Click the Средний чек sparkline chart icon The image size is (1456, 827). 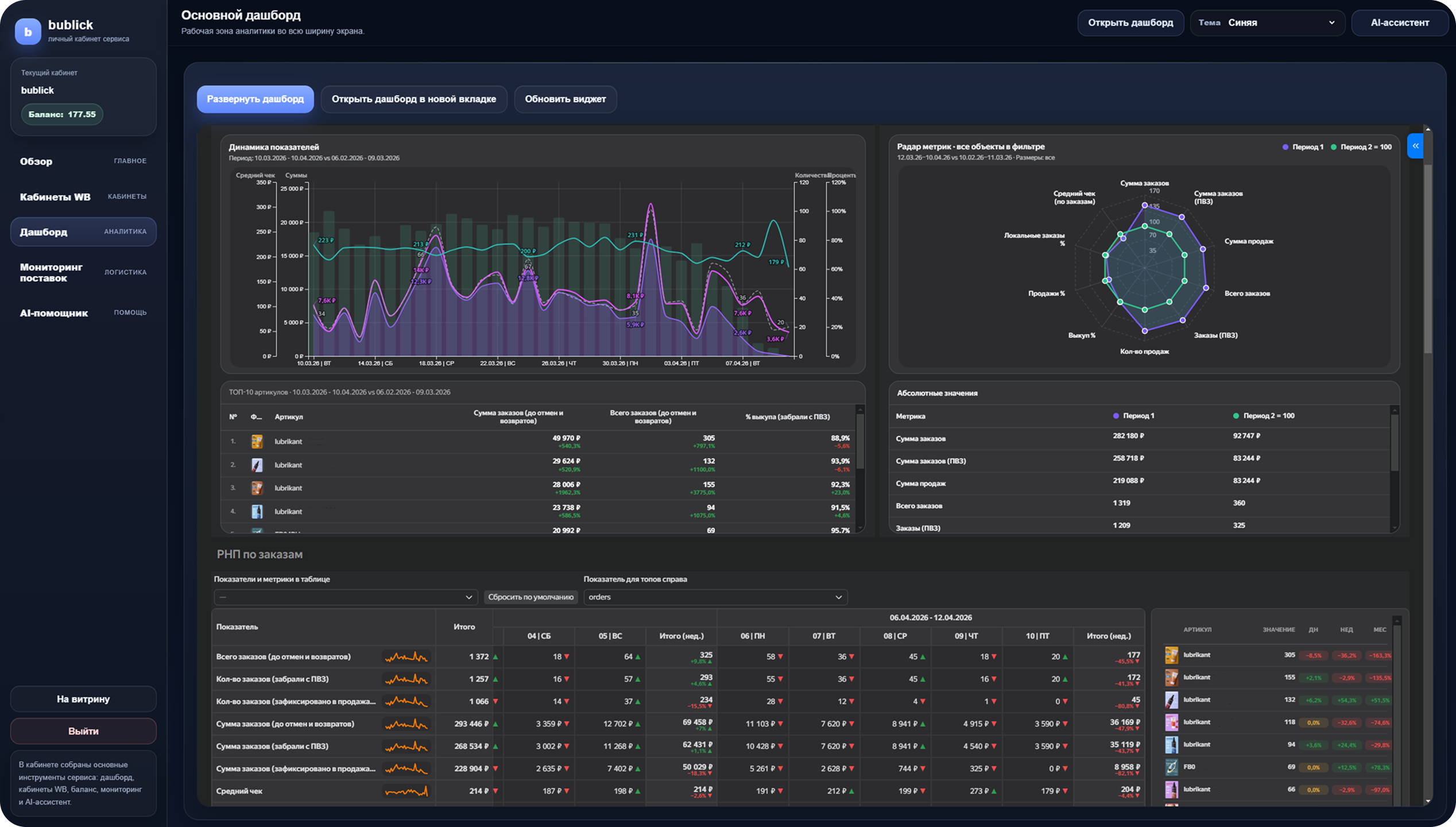tap(406, 791)
